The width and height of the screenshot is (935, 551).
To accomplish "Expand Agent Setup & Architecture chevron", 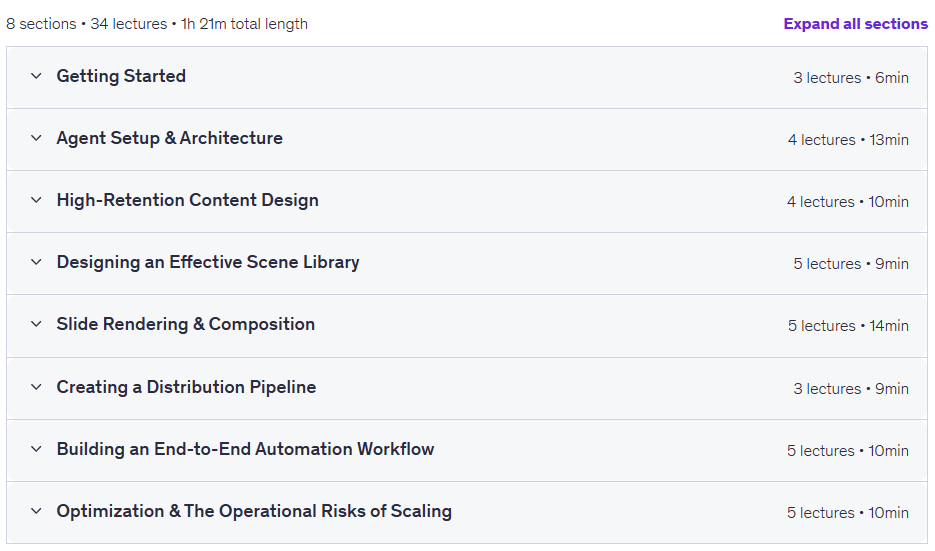I will point(36,138).
